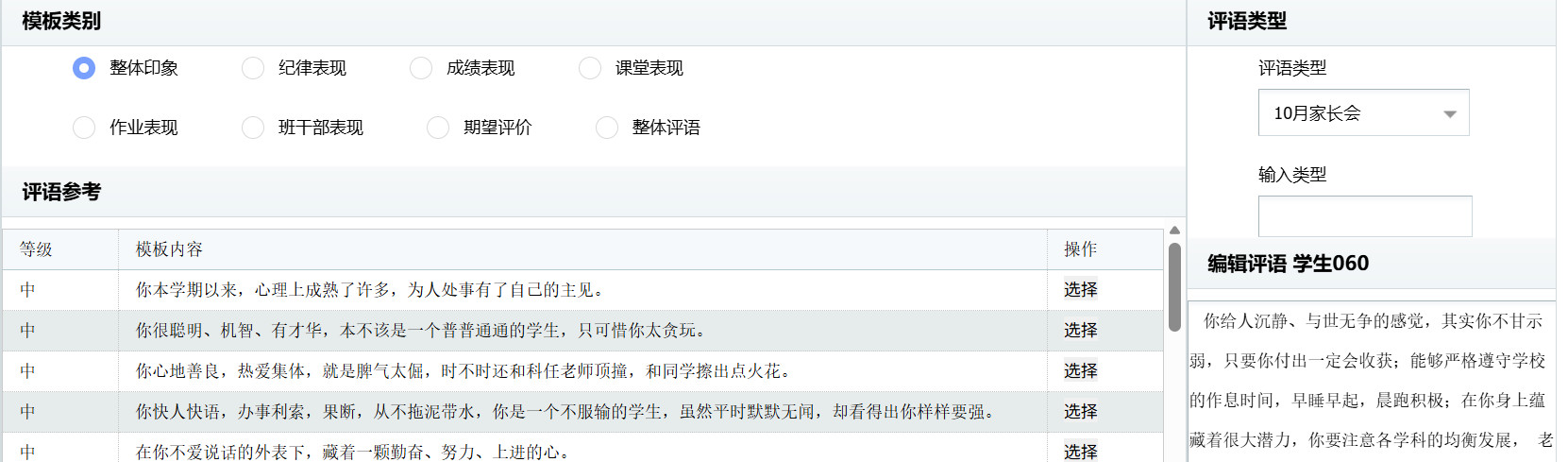Select the 课堂表现 radio button
The width and height of the screenshot is (1568, 462).
click(x=590, y=68)
